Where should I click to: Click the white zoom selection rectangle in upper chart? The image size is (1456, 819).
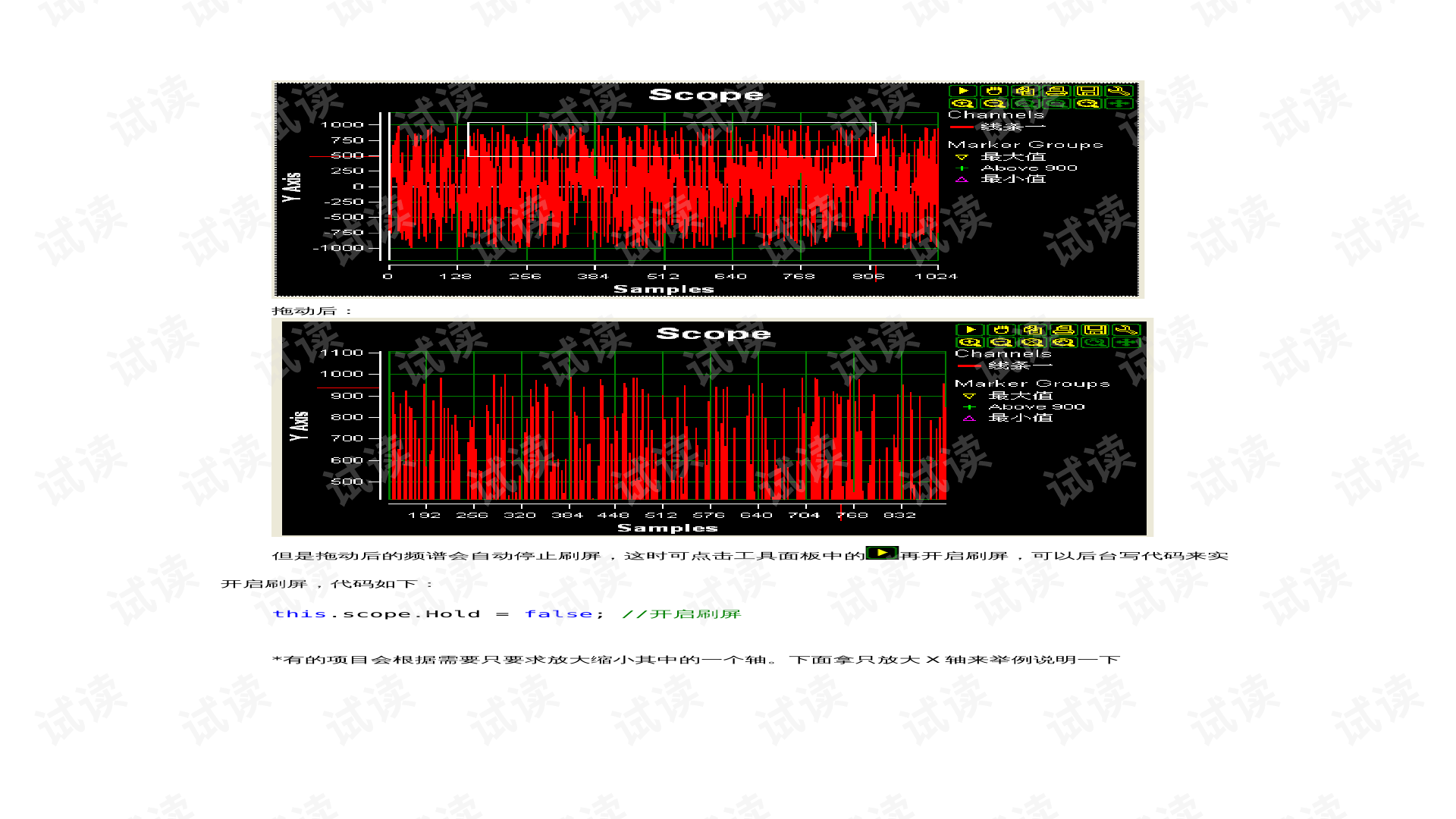point(672,140)
